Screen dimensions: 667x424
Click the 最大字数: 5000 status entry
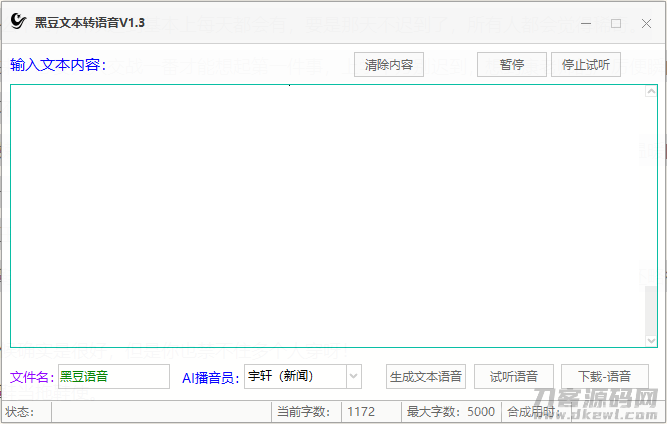pyautogui.click(x=451, y=412)
